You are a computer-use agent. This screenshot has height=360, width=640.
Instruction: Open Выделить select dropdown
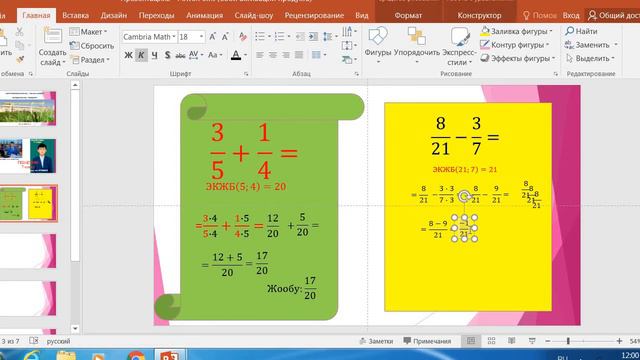(x=590, y=58)
